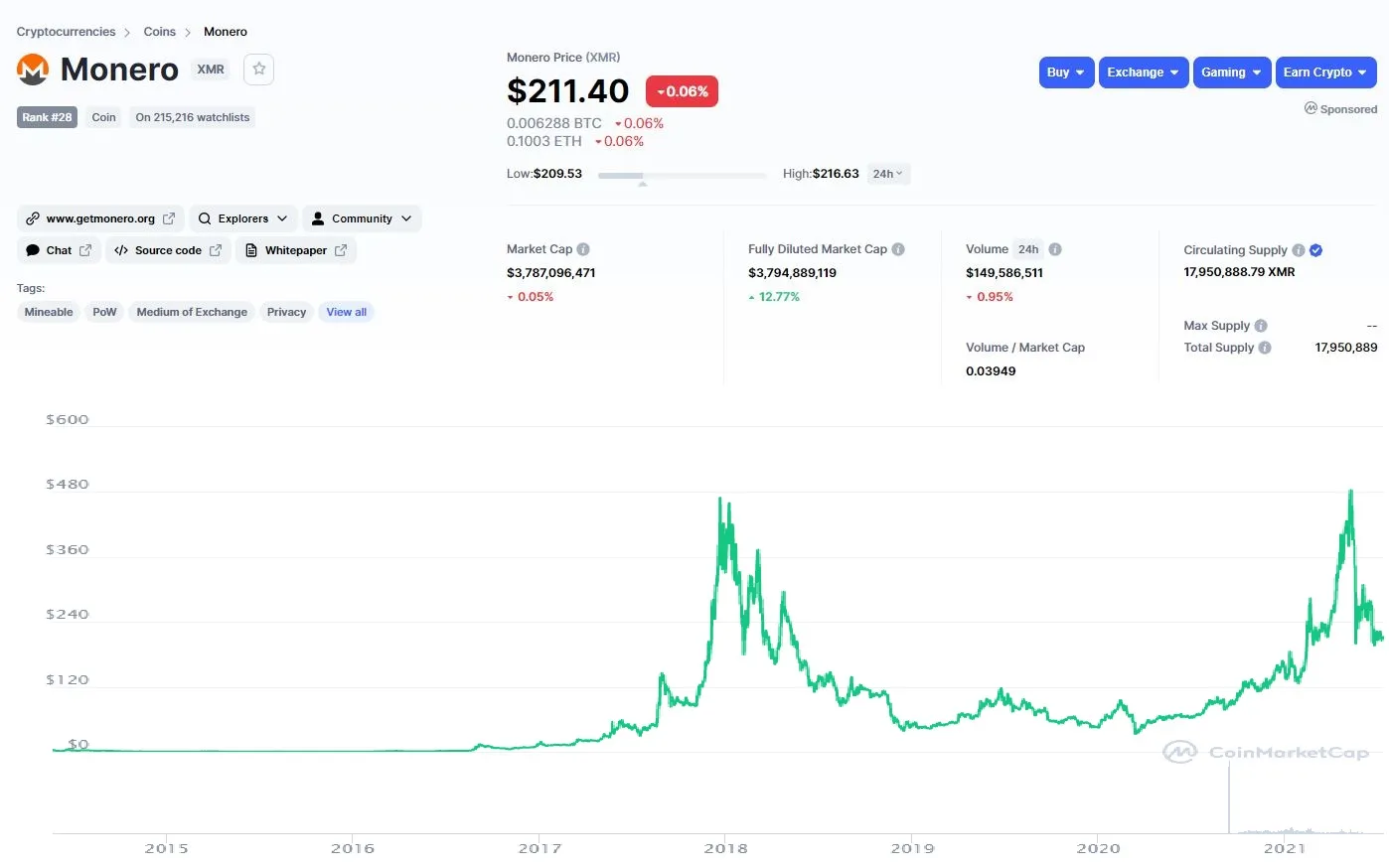The width and height of the screenshot is (1389, 868).
Task: Click the XMR ticker badge
Action: click(x=210, y=70)
